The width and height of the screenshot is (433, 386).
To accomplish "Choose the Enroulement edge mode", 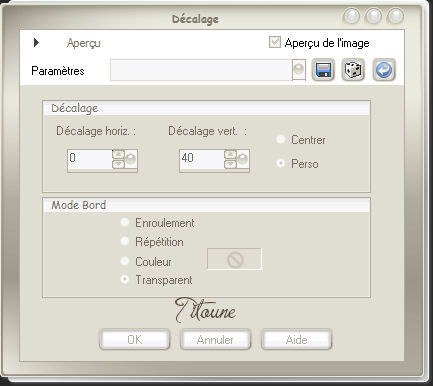I will point(125,222).
